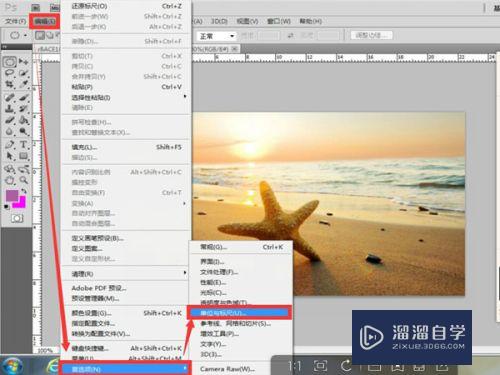Select 常规(G)... in preferences submenu
This screenshot has width=500, height=375.
241,247
